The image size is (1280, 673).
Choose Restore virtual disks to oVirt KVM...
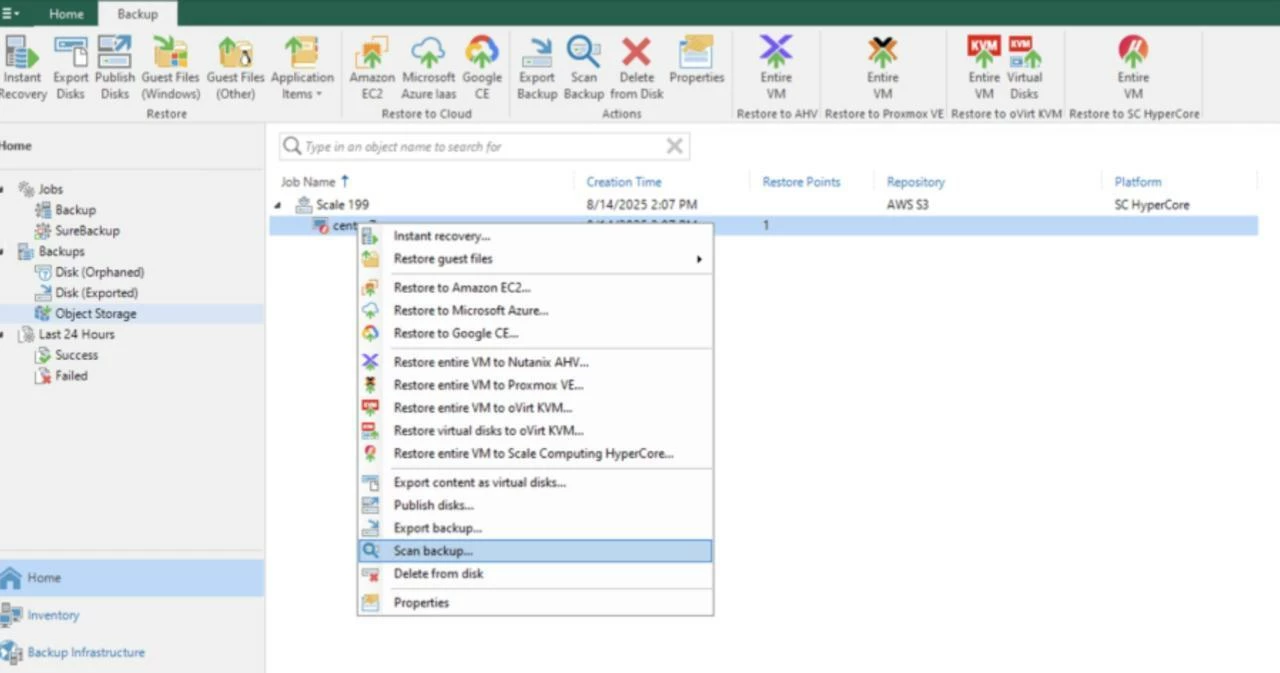click(535, 431)
